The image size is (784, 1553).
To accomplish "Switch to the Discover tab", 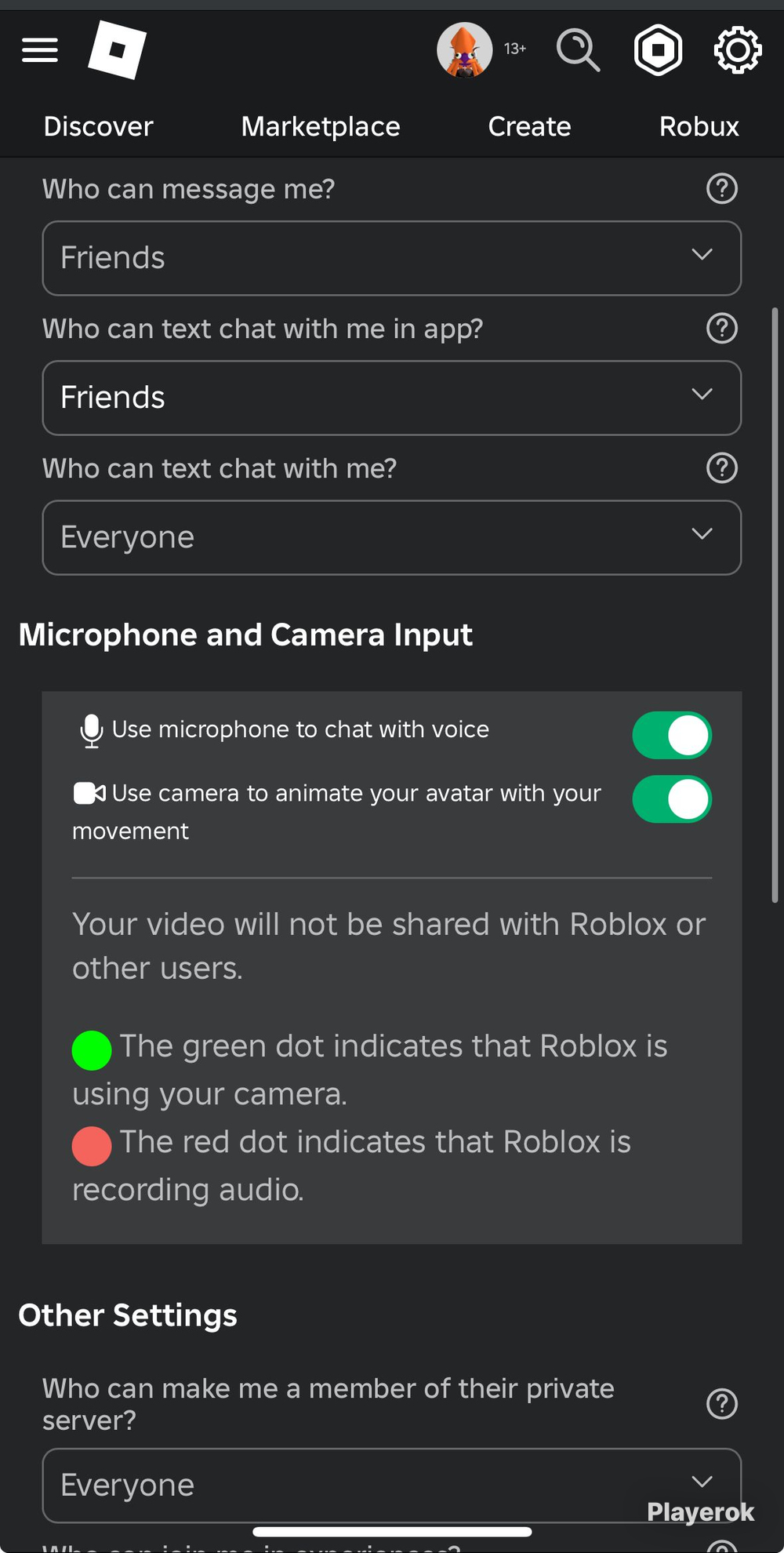I will pyautogui.click(x=98, y=126).
